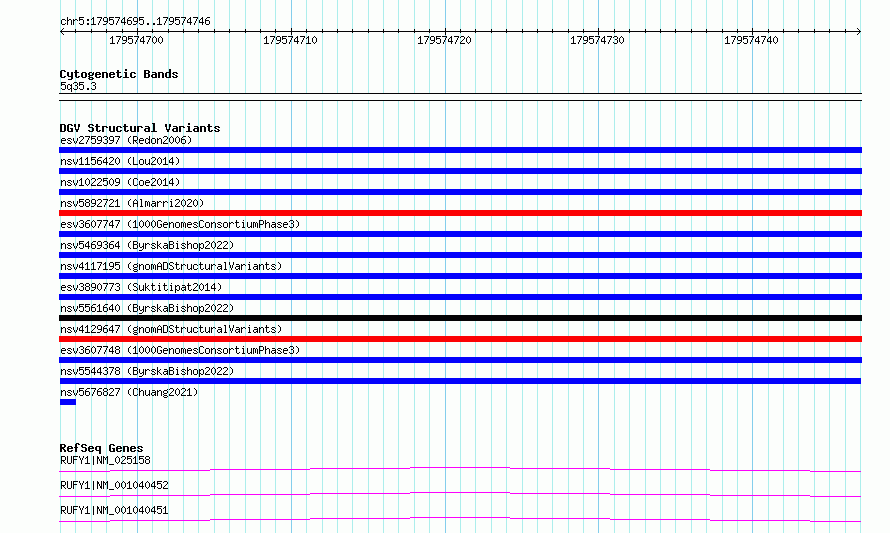This screenshot has height=533, width=890.
Task: Click the 5q35.3 band label
Action: tap(78, 86)
